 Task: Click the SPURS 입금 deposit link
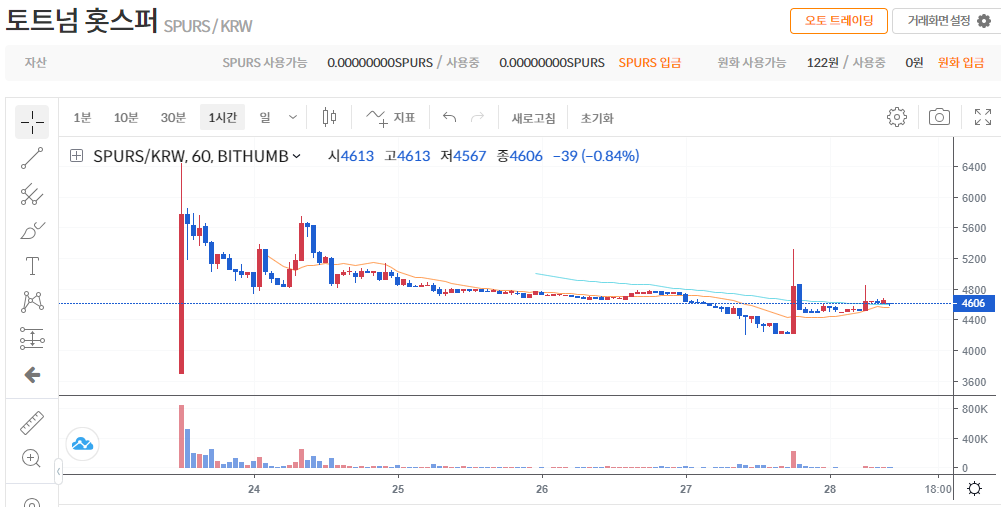(x=650, y=63)
